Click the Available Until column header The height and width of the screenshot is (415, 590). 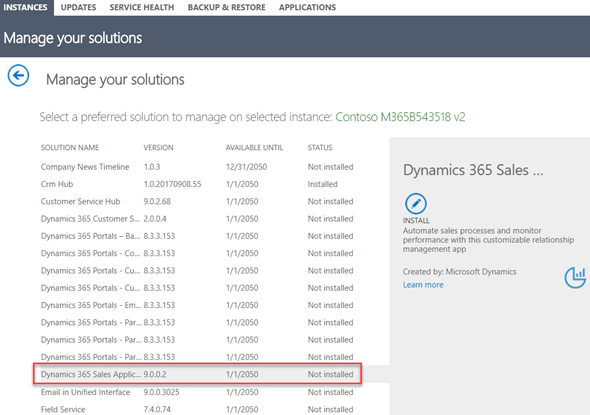[x=254, y=147]
